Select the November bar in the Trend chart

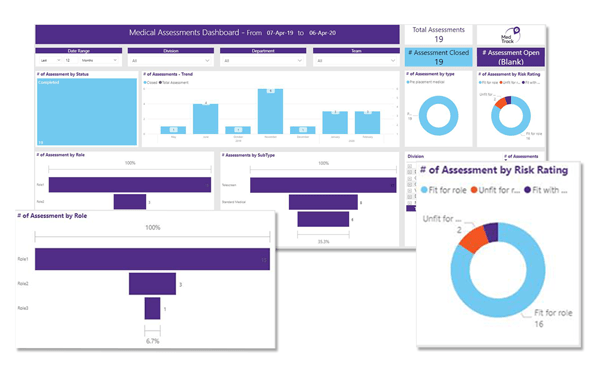coord(271,111)
